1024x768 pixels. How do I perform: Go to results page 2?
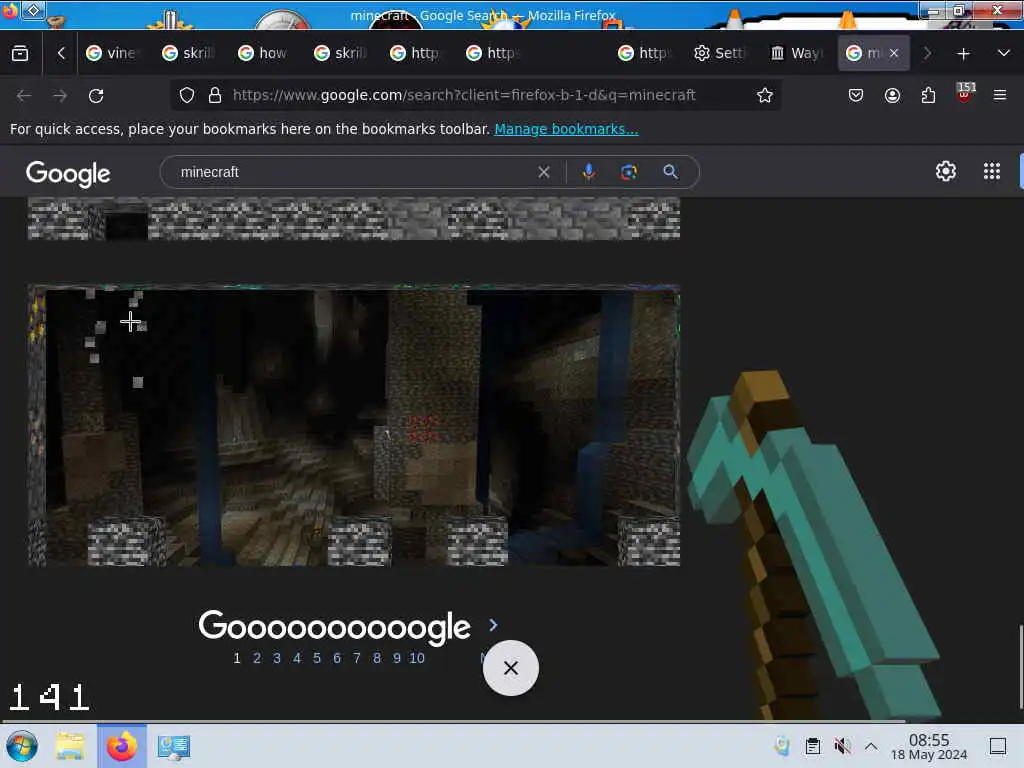(x=257, y=658)
